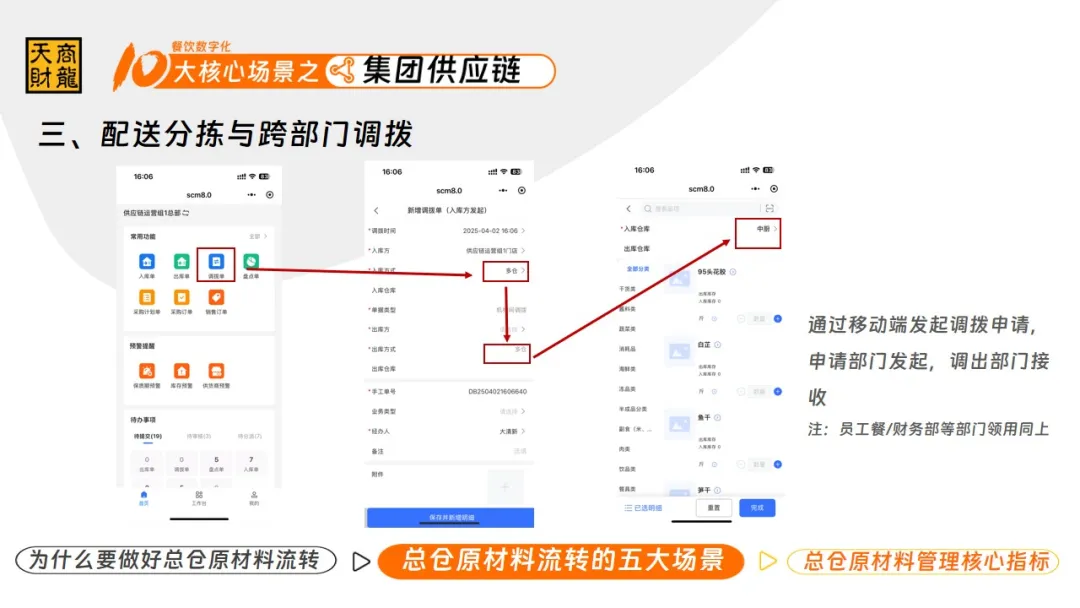Tap 盘点单 count tile showing 5
The height and width of the screenshot is (608, 1080).
(x=216, y=463)
